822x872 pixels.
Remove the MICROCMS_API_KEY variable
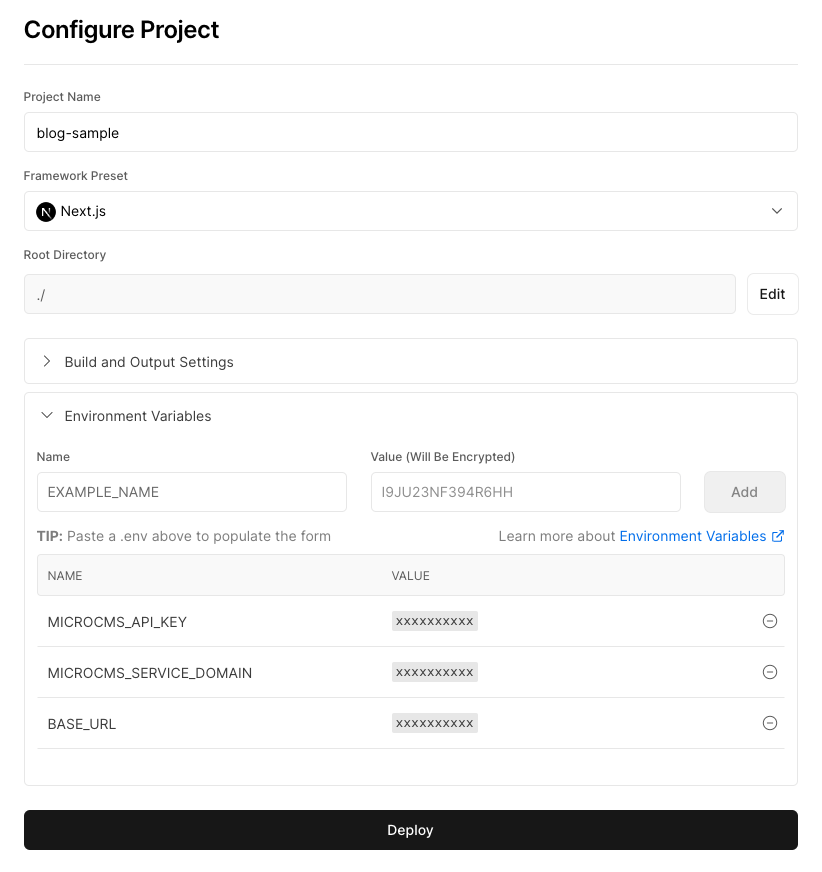(x=770, y=621)
